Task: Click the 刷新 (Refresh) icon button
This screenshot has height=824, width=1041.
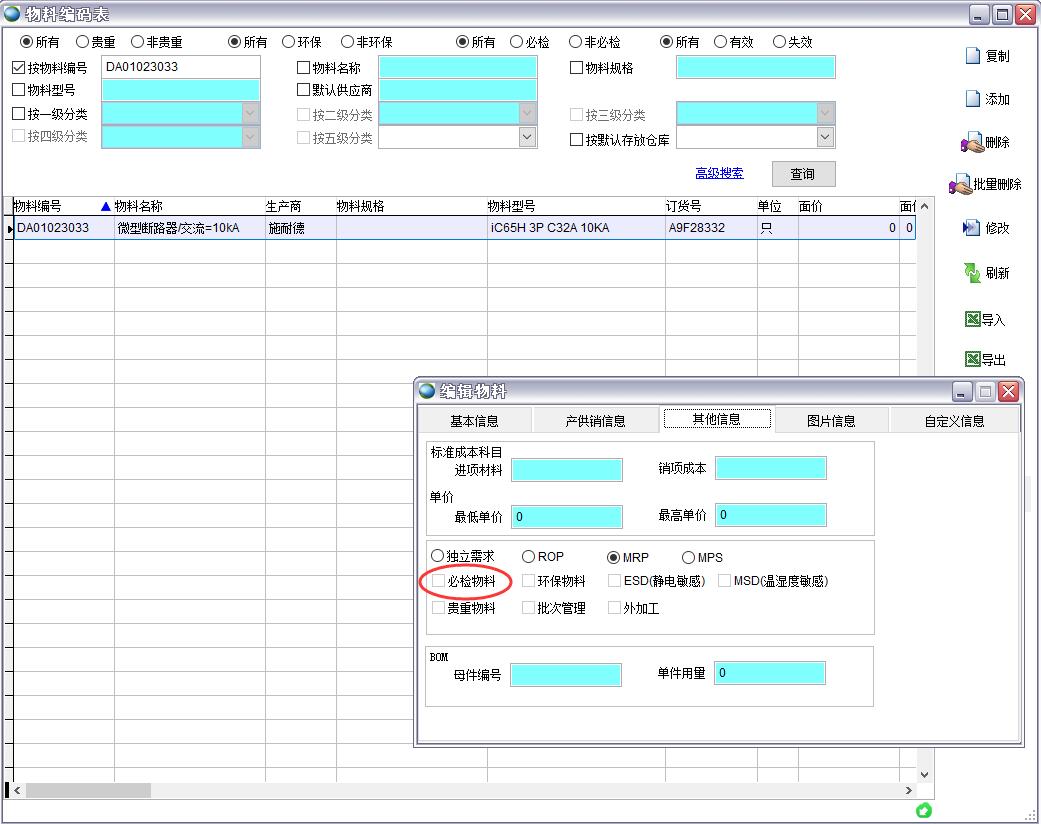Action: tap(972, 273)
